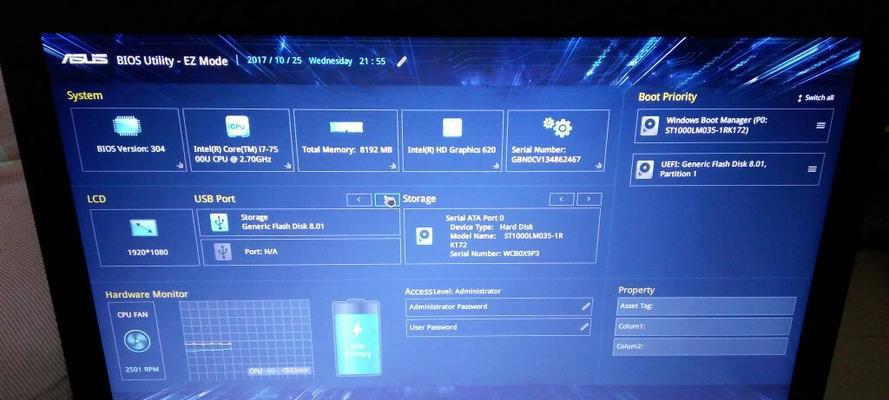
Task: Go to previous Storage page
Action: click(562, 199)
